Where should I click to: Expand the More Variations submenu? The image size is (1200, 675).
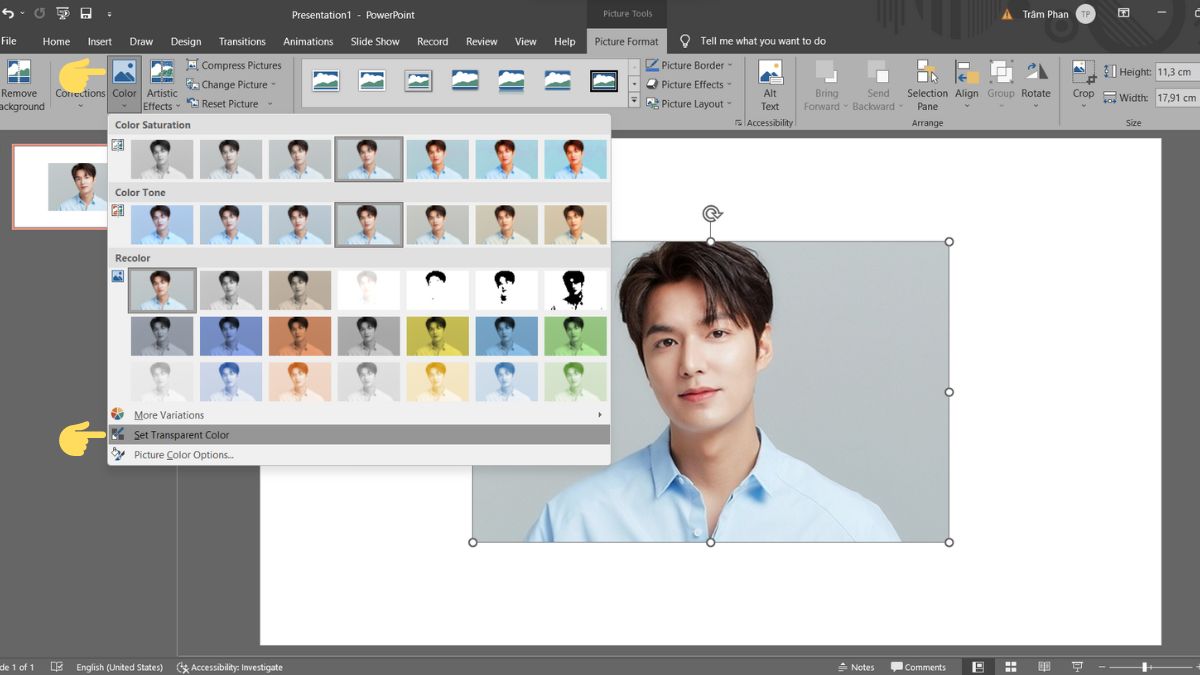359,415
